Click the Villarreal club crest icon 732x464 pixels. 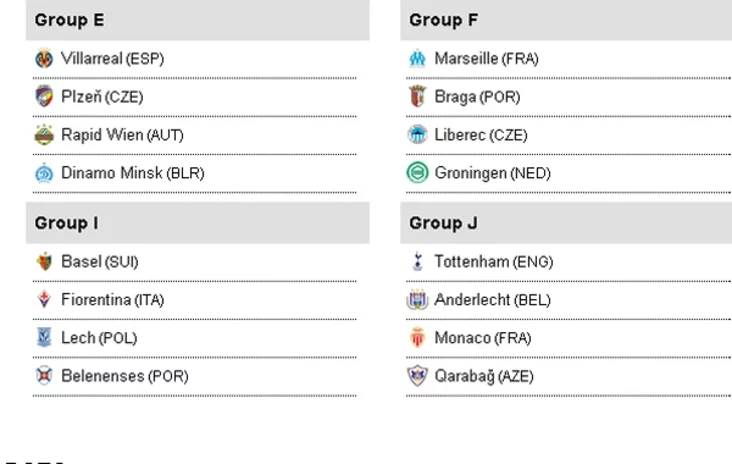point(43,59)
